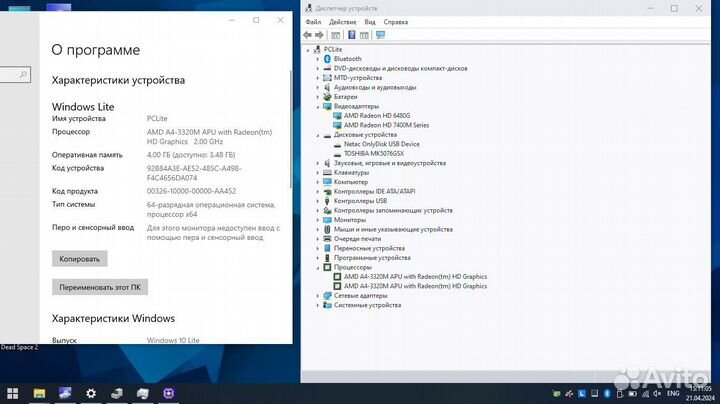The image size is (720, 404).
Task: Select second AMD A4-3320M APU processor entry
Action: click(x=415, y=286)
